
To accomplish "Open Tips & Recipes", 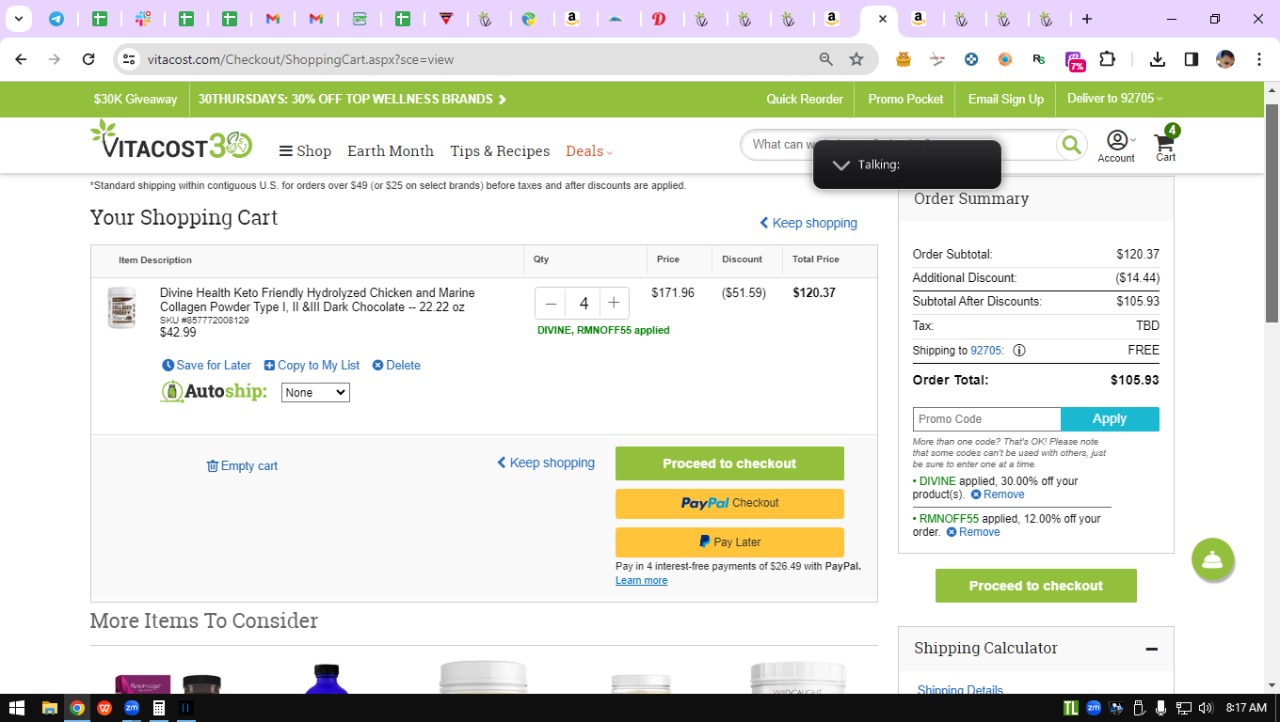I will pyautogui.click(x=500, y=151).
